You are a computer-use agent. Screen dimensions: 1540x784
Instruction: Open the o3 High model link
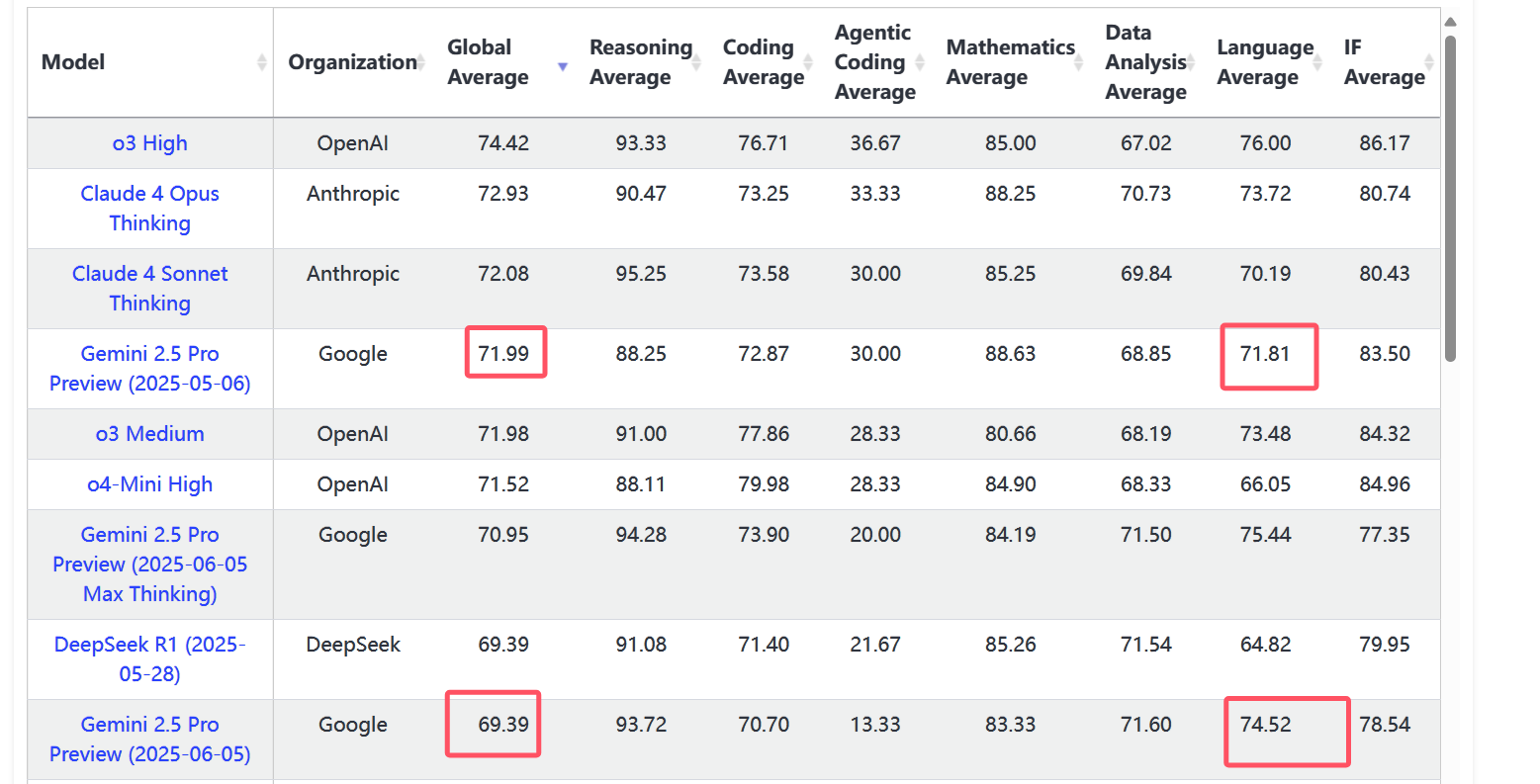click(x=150, y=143)
